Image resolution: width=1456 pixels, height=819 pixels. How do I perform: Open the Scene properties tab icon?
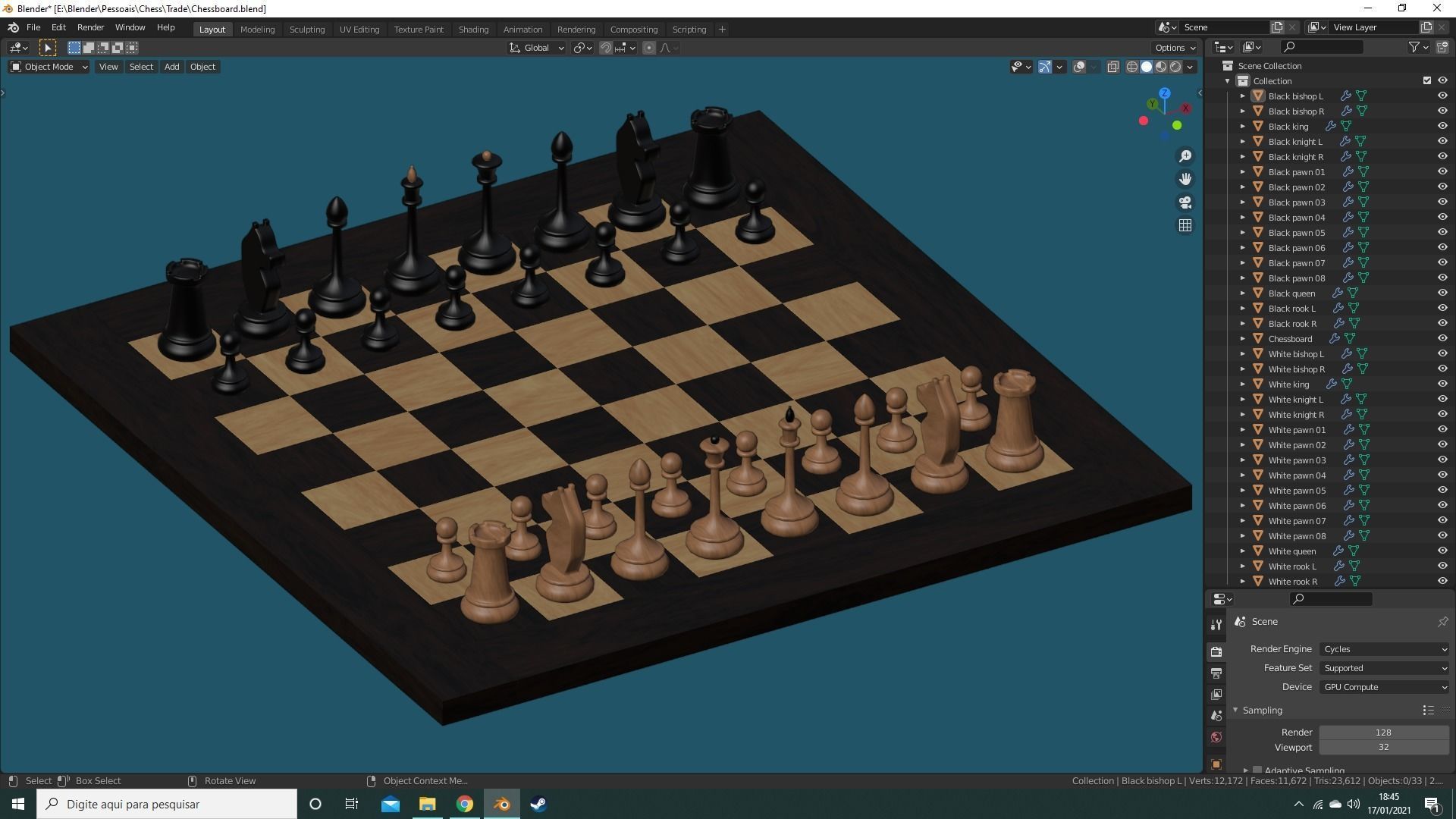1216,716
